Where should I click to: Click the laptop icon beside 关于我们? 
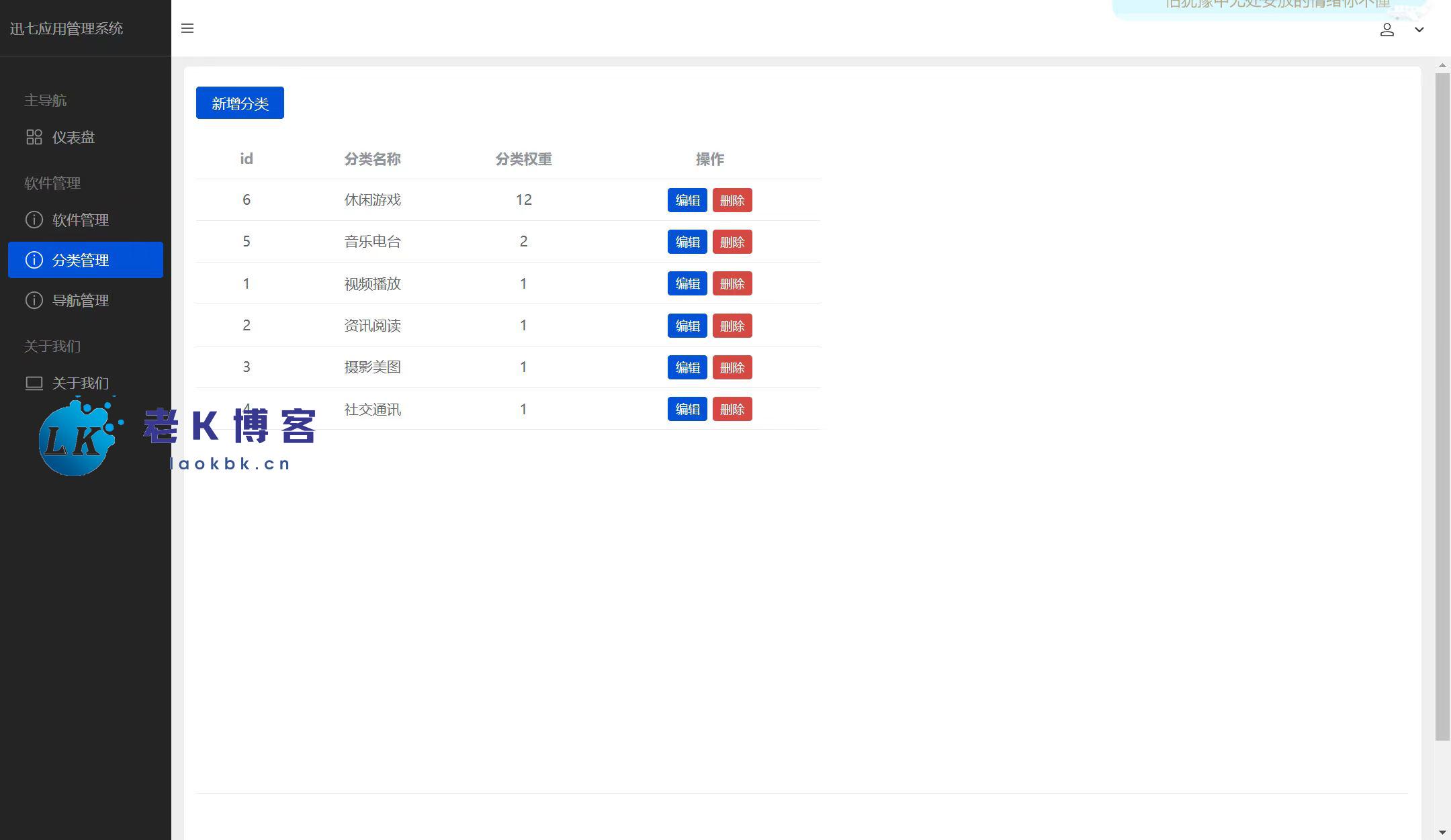(x=34, y=383)
